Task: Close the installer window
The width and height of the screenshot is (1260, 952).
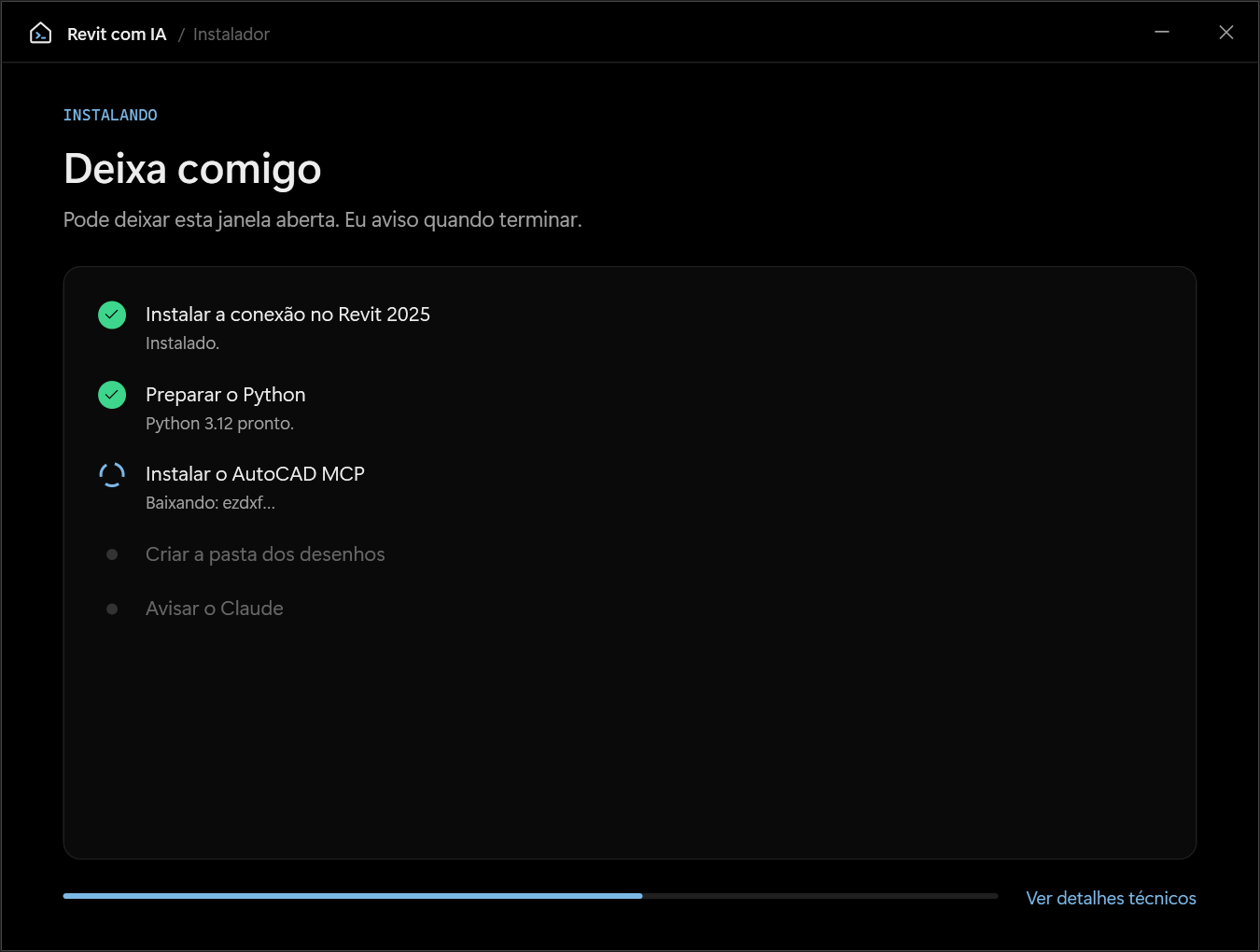Action: pos(1226,33)
